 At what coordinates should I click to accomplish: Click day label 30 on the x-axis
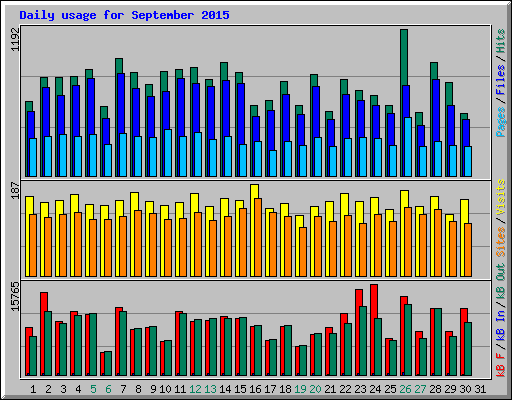click(x=465, y=389)
